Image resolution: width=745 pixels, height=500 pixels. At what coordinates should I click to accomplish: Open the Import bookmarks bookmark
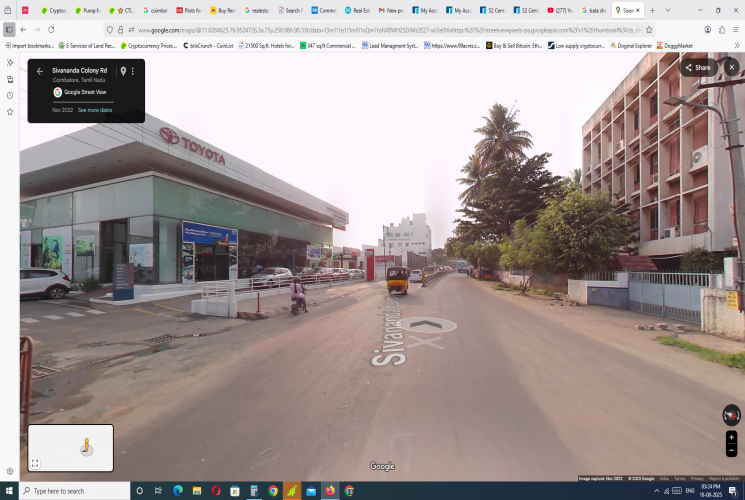(x=29, y=46)
